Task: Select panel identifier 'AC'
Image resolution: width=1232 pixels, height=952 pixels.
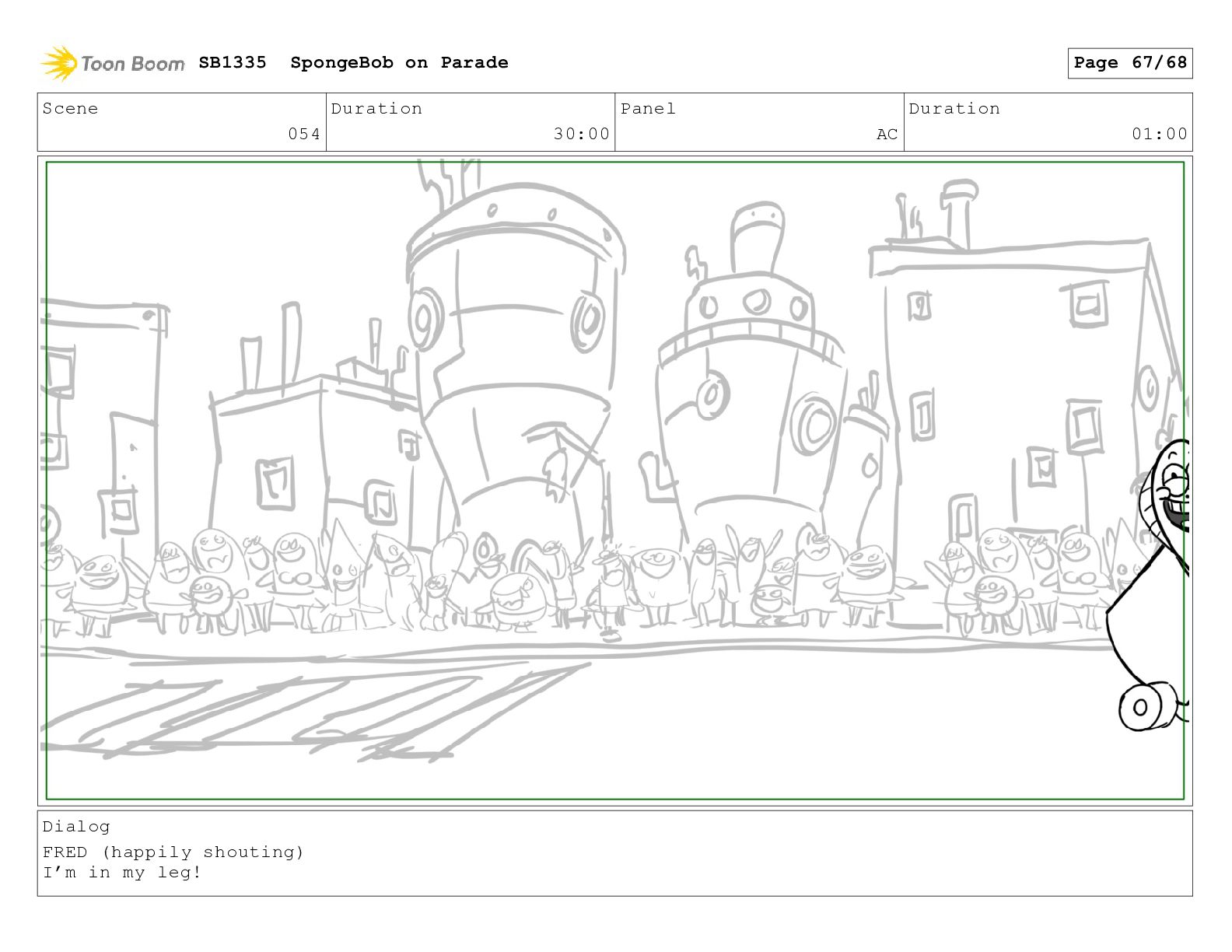Action: tap(887, 134)
